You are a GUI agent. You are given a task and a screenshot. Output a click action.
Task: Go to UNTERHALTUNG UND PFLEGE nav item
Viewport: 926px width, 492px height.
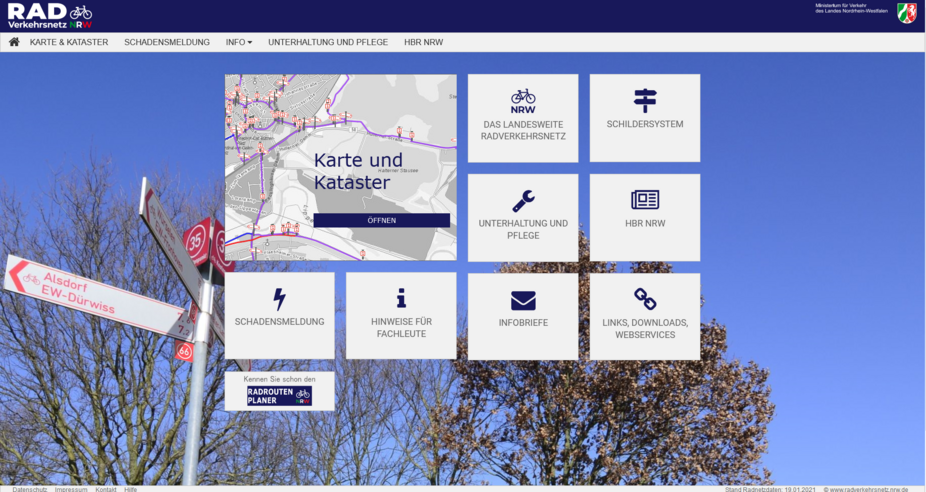point(328,42)
